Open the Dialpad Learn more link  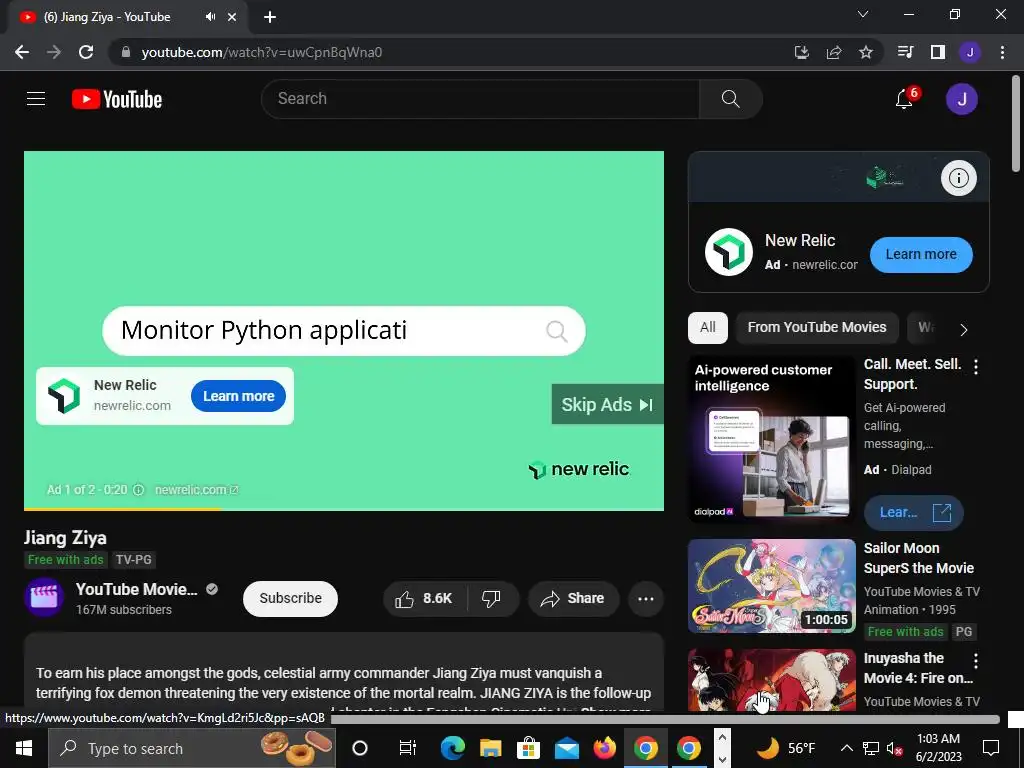(914, 513)
